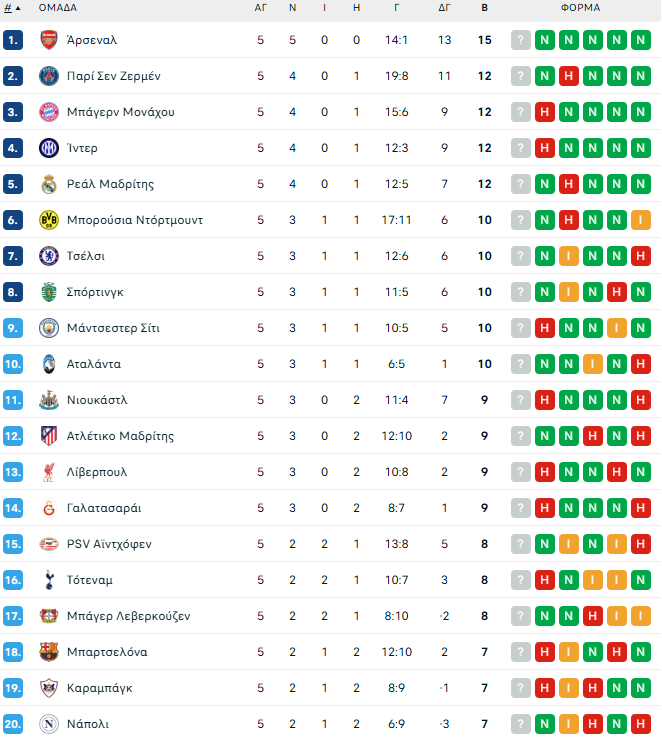Open the Manchester City badge icon

(48, 328)
